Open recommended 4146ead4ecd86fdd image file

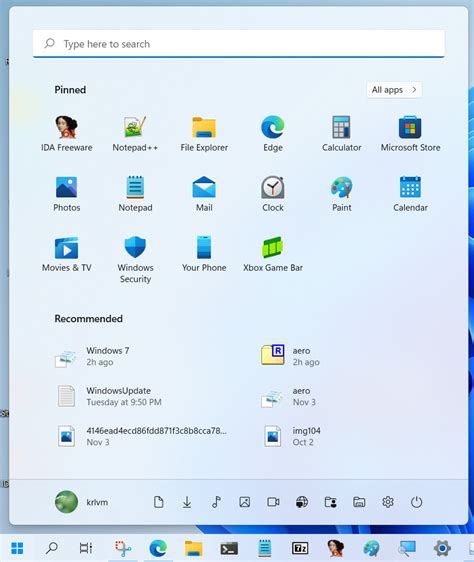141,436
